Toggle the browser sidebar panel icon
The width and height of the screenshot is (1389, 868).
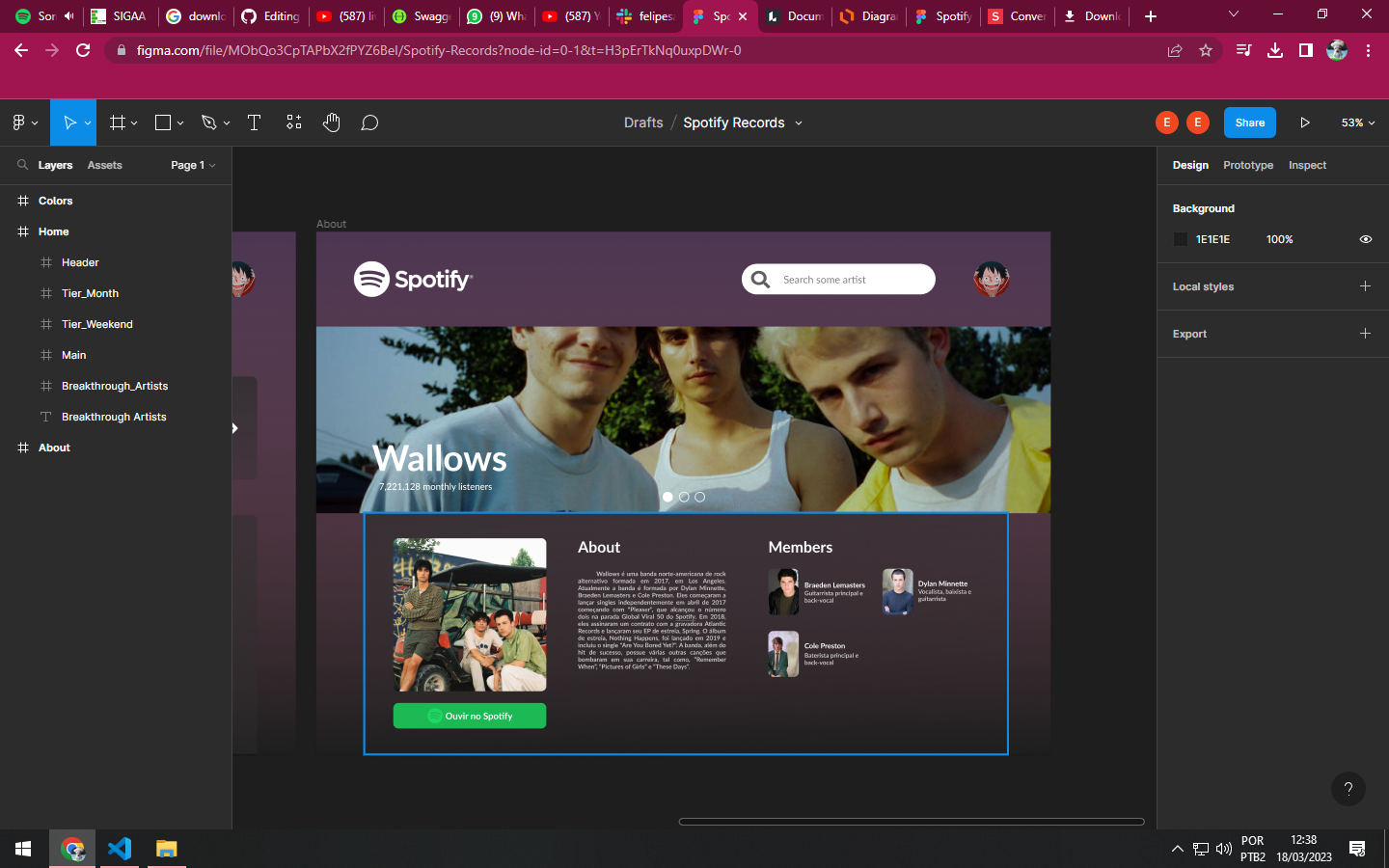[x=1306, y=50]
